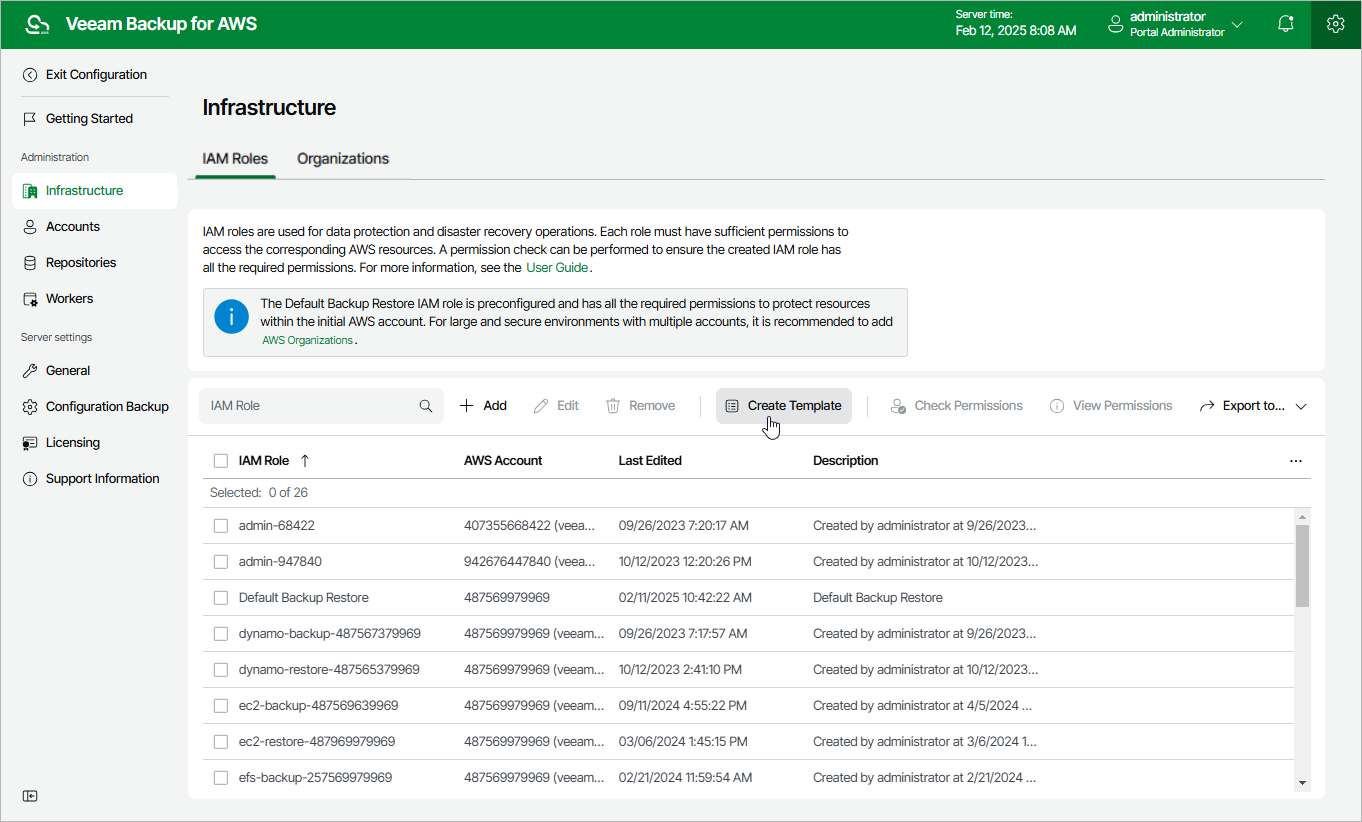Viewport: 1362px width, 822px height.
Task: Click the Create Template button
Action: point(784,406)
